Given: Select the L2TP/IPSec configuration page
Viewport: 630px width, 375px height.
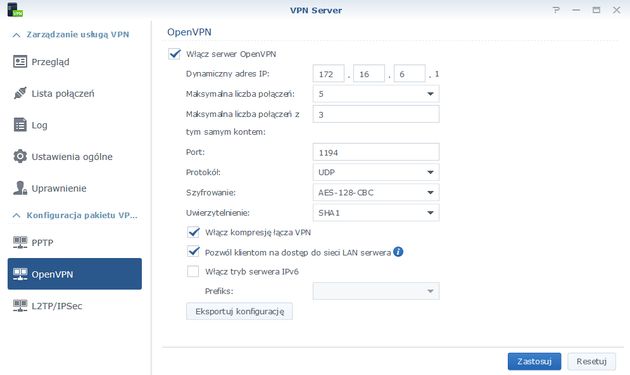Looking at the screenshot, I should [x=75, y=305].
